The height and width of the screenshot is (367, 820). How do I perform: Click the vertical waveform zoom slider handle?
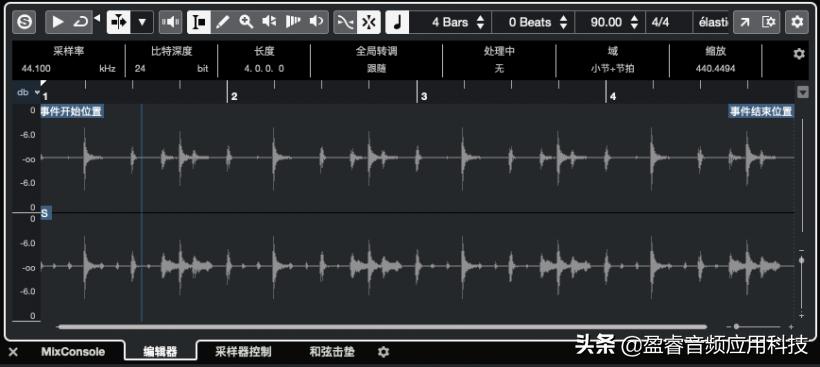tap(802, 260)
